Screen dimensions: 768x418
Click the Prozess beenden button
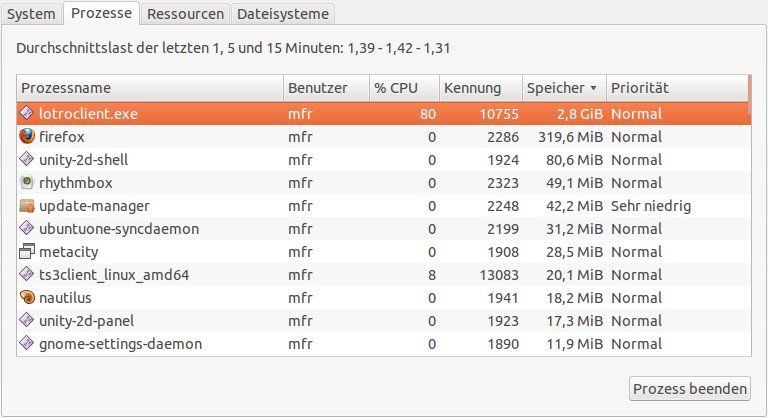pos(690,389)
